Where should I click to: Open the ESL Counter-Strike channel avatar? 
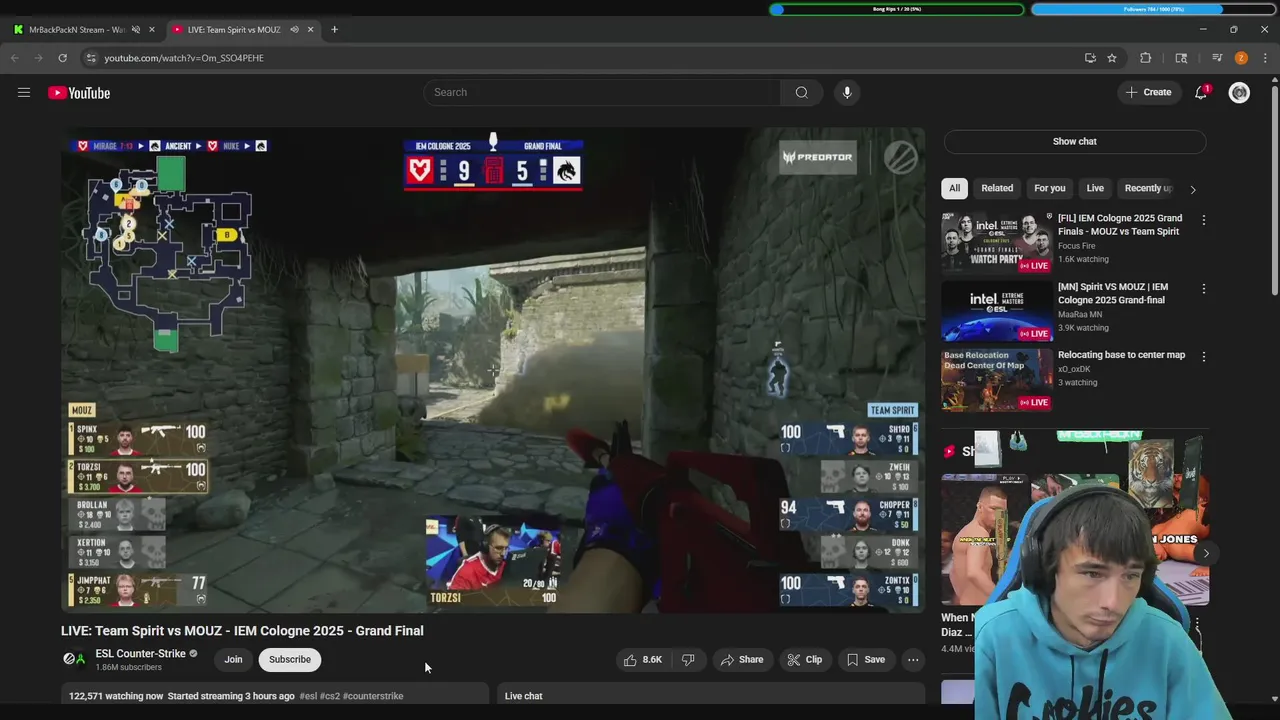[74, 659]
